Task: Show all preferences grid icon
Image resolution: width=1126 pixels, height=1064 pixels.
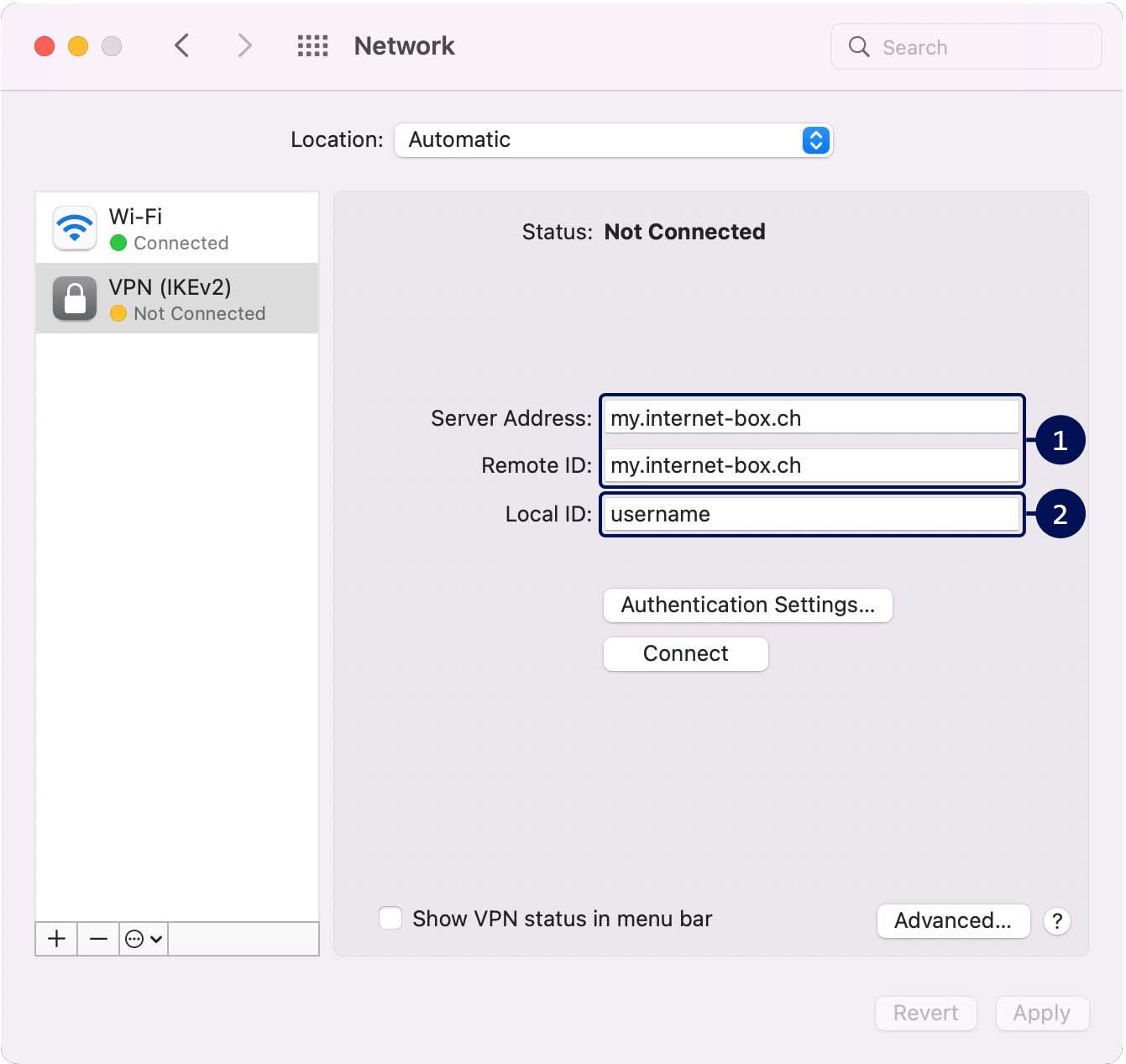Action: [312, 46]
